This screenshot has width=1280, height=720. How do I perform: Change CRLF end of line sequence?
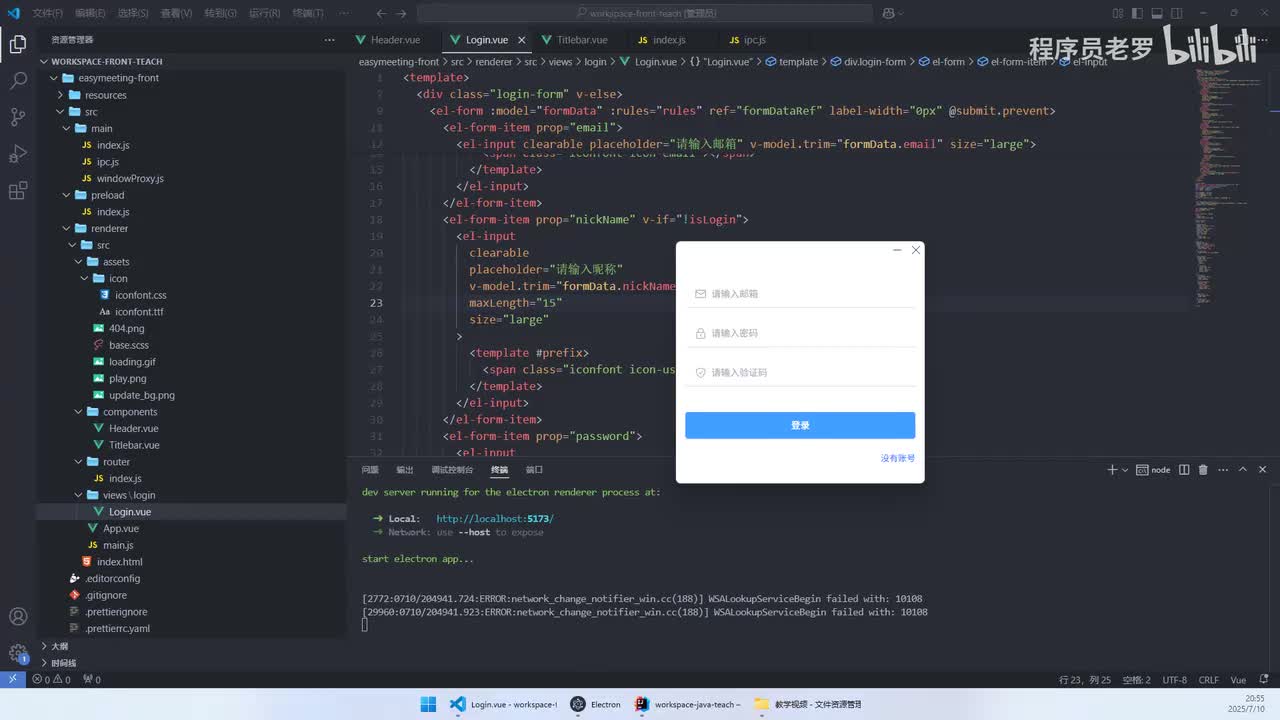tap(1208, 679)
